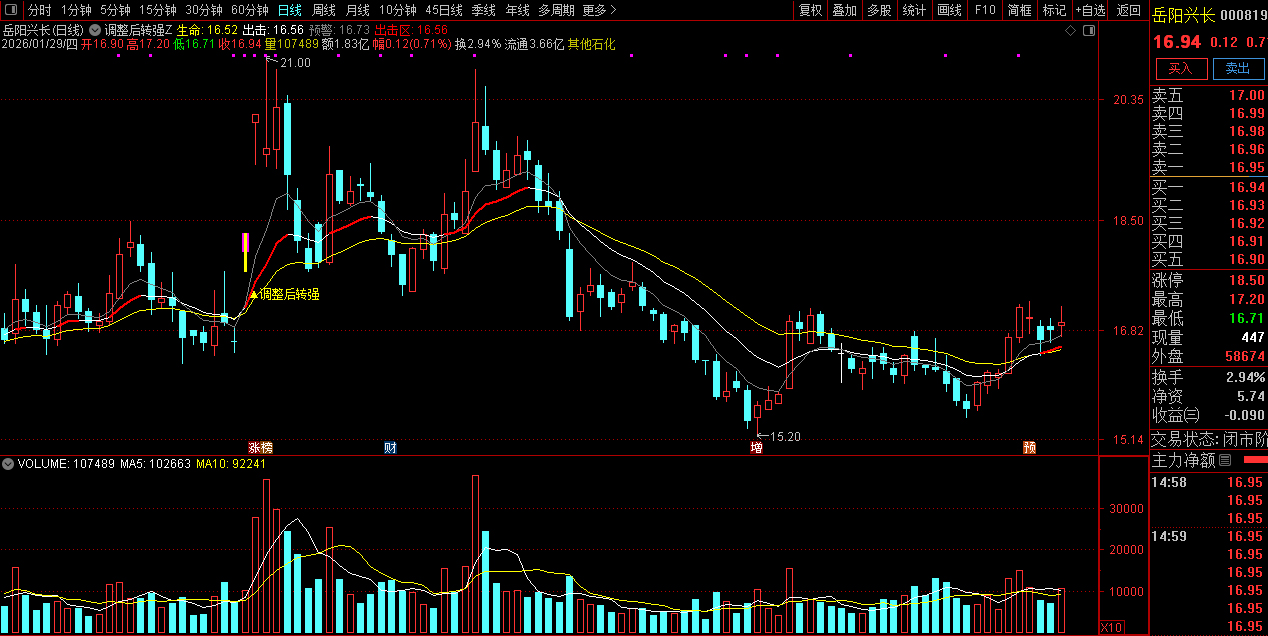Select the 月线 monthly period
Image resolution: width=1268 pixels, height=636 pixels.
tap(358, 10)
